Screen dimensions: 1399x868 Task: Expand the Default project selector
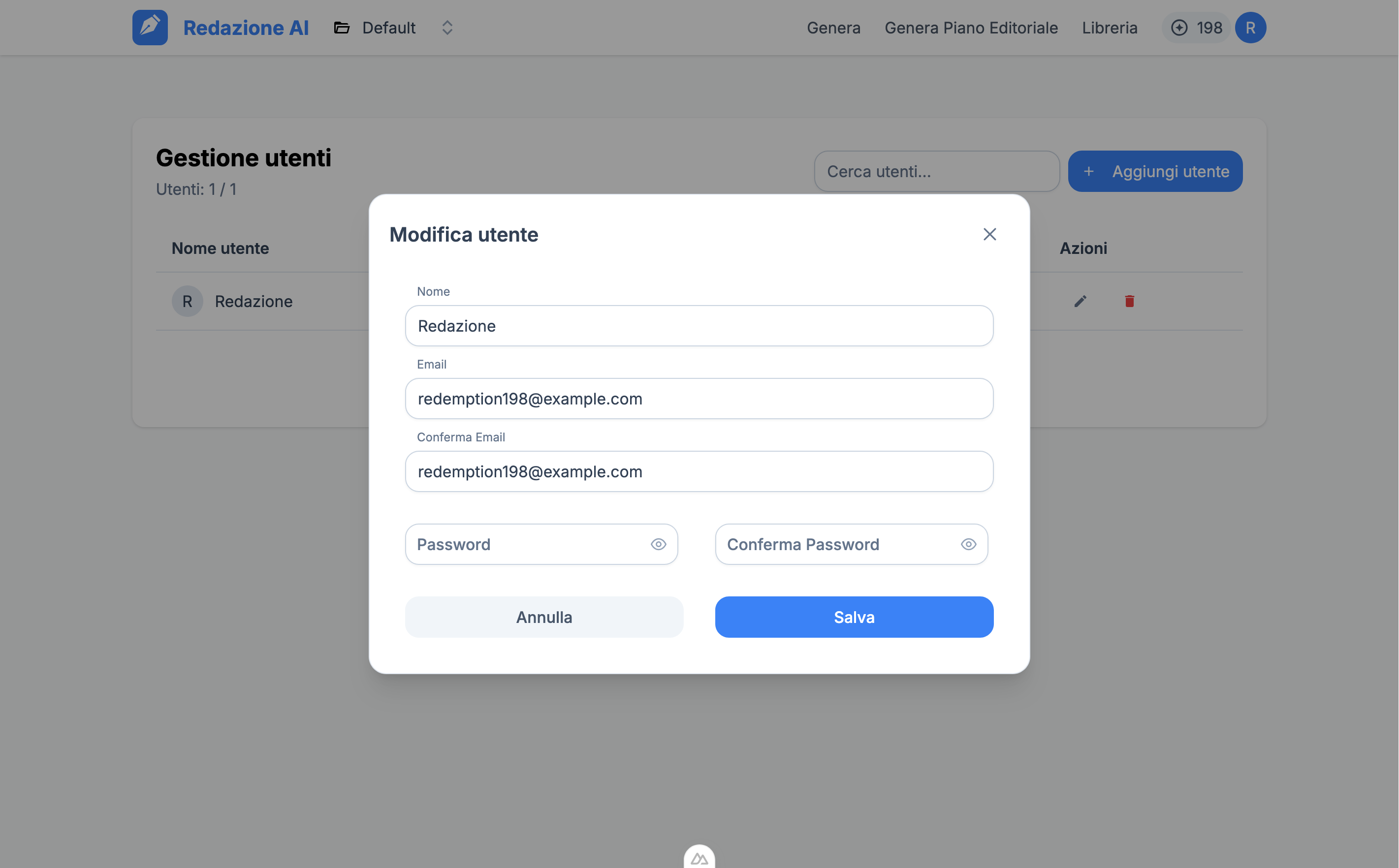[x=447, y=28]
